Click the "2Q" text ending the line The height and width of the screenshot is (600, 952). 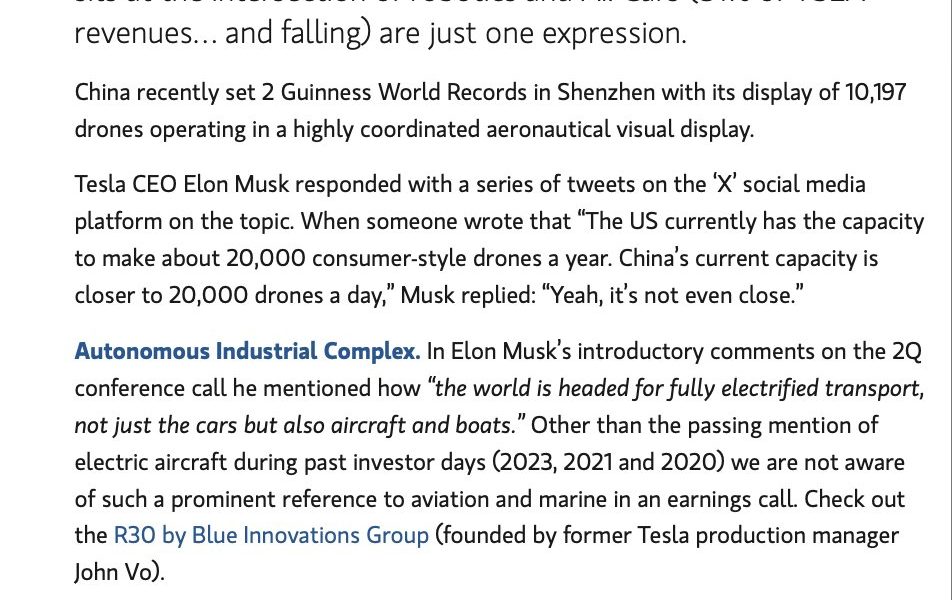[x=906, y=351]
